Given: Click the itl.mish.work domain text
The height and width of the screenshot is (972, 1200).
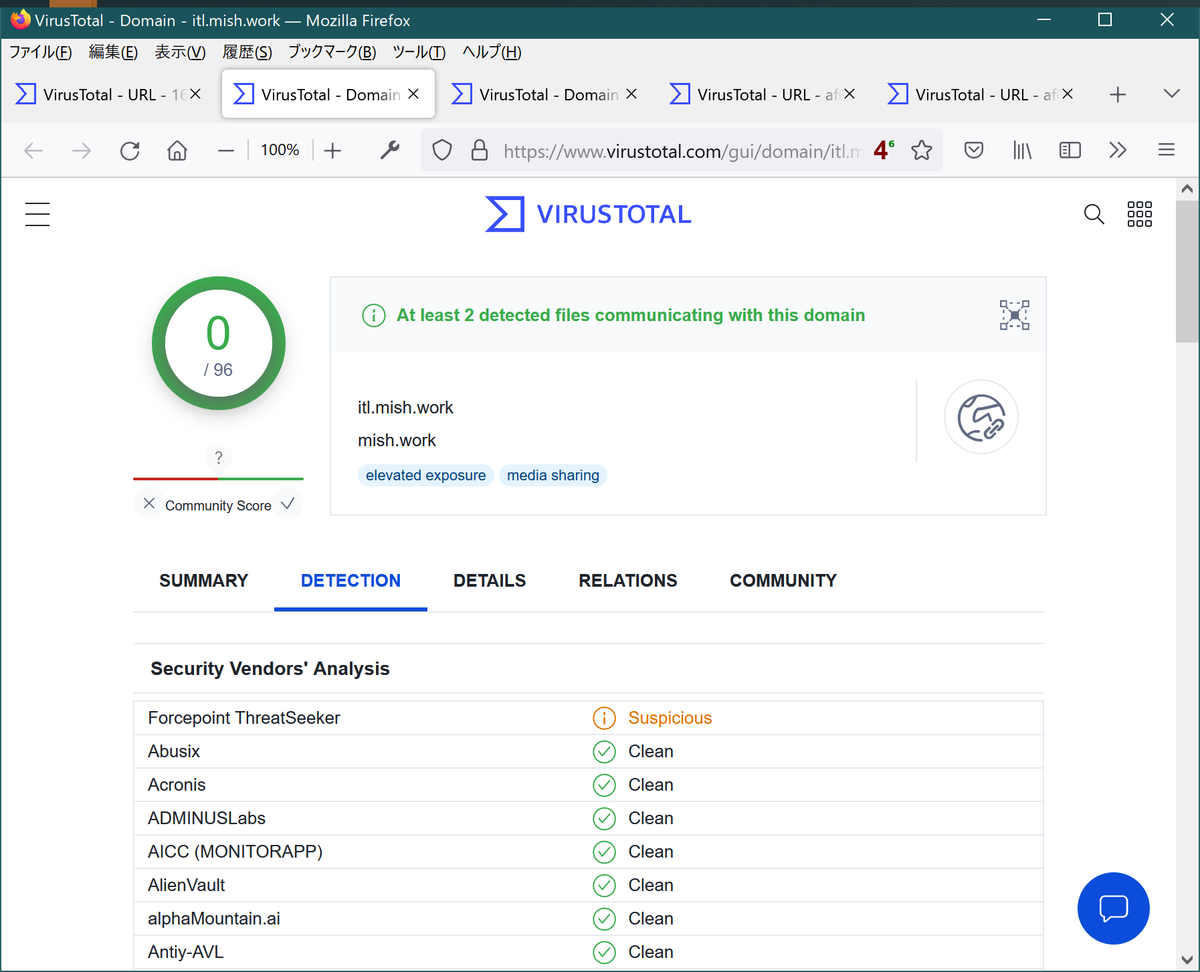Looking at the screenshot, I should coord(406,408).
